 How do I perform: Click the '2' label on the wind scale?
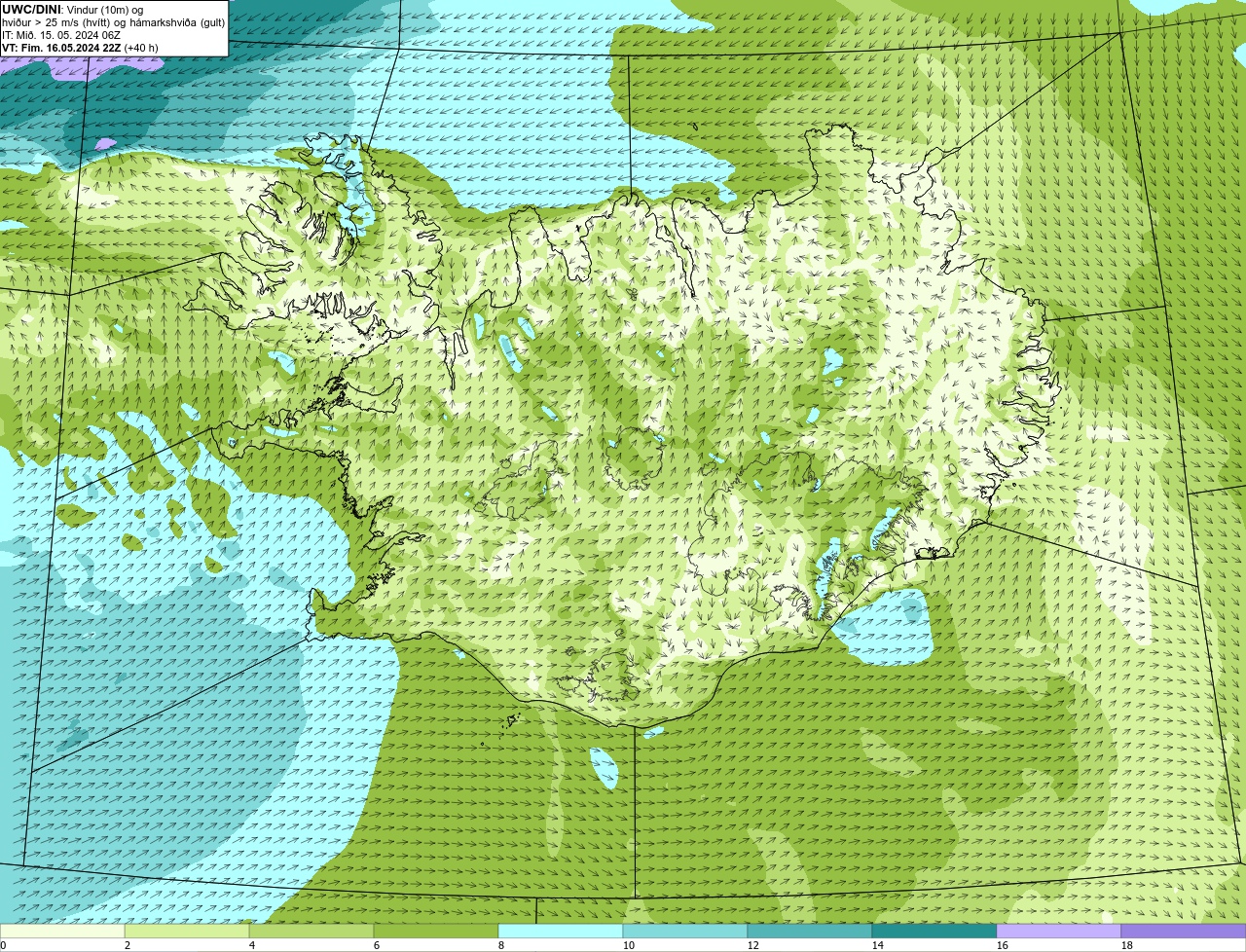pyautogui.click(x=128, y=945)
